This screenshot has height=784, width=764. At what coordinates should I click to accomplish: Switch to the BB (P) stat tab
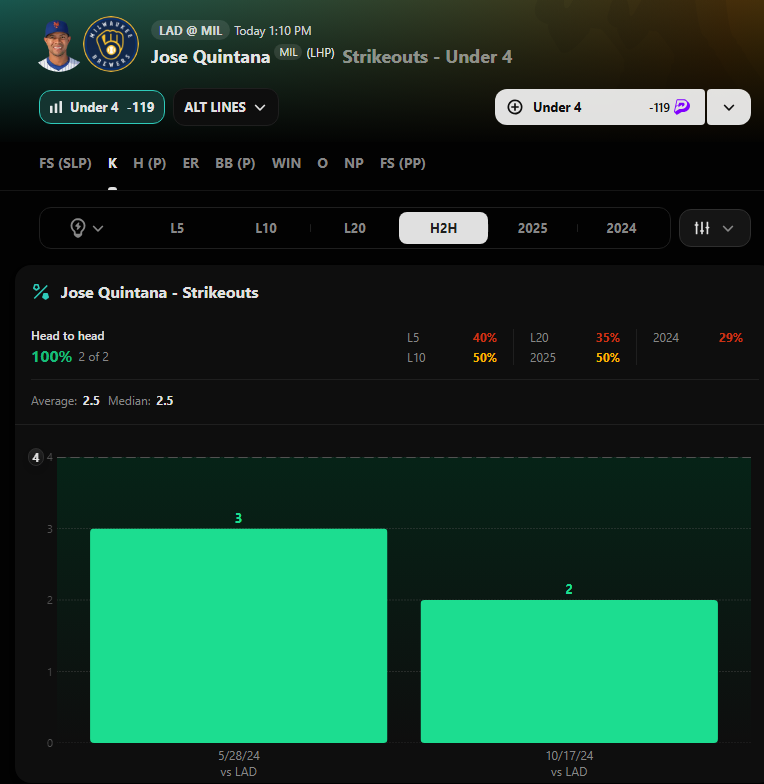point(235,163)
